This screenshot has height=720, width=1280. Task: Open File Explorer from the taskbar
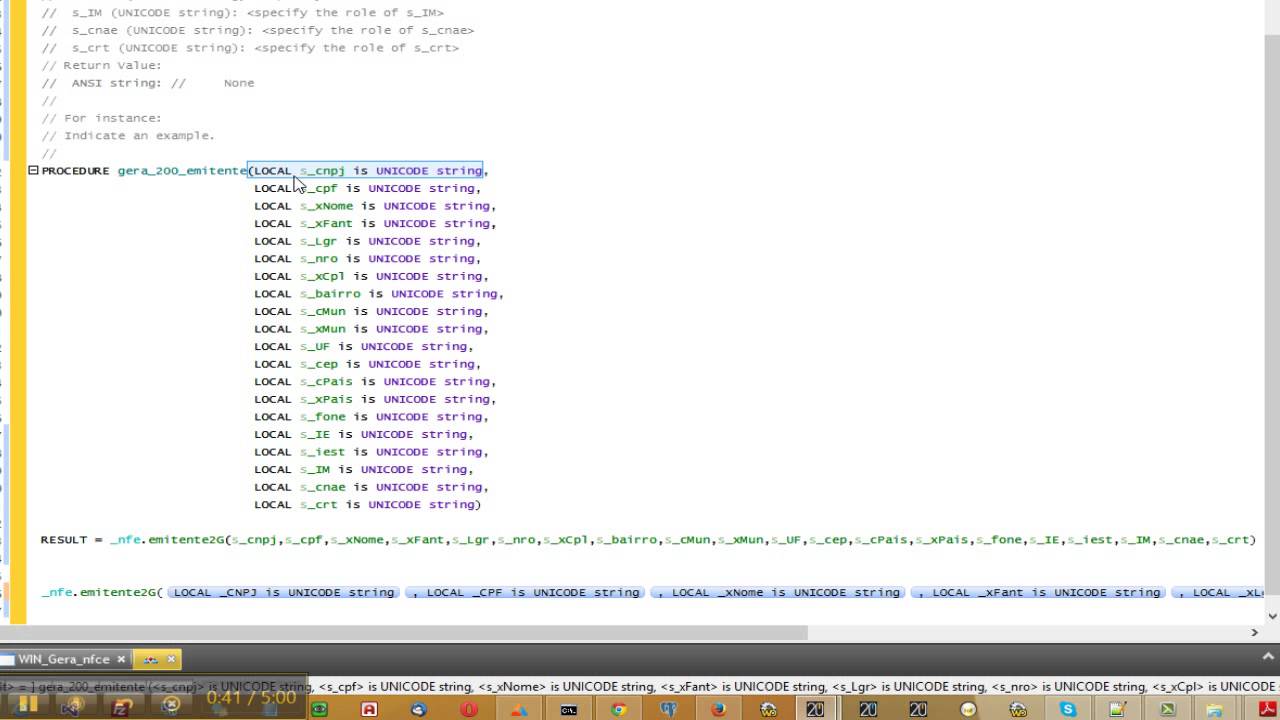[1215, 709]
